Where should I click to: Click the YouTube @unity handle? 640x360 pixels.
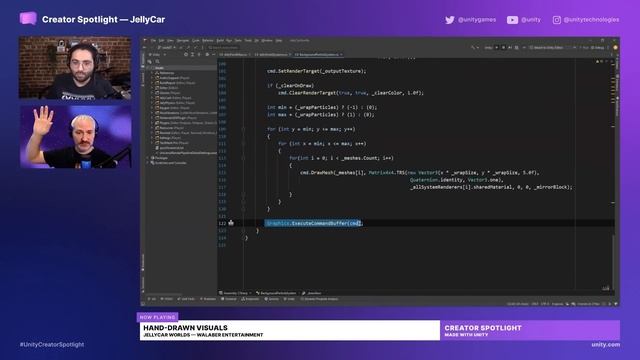click(x=524, y=20)
